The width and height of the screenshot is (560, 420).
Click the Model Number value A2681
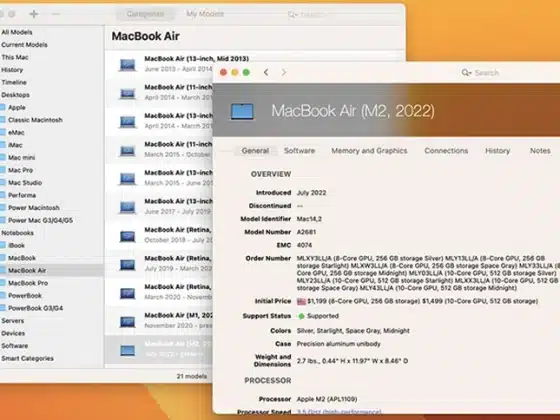pyautogui.click(x=306, y=232)
